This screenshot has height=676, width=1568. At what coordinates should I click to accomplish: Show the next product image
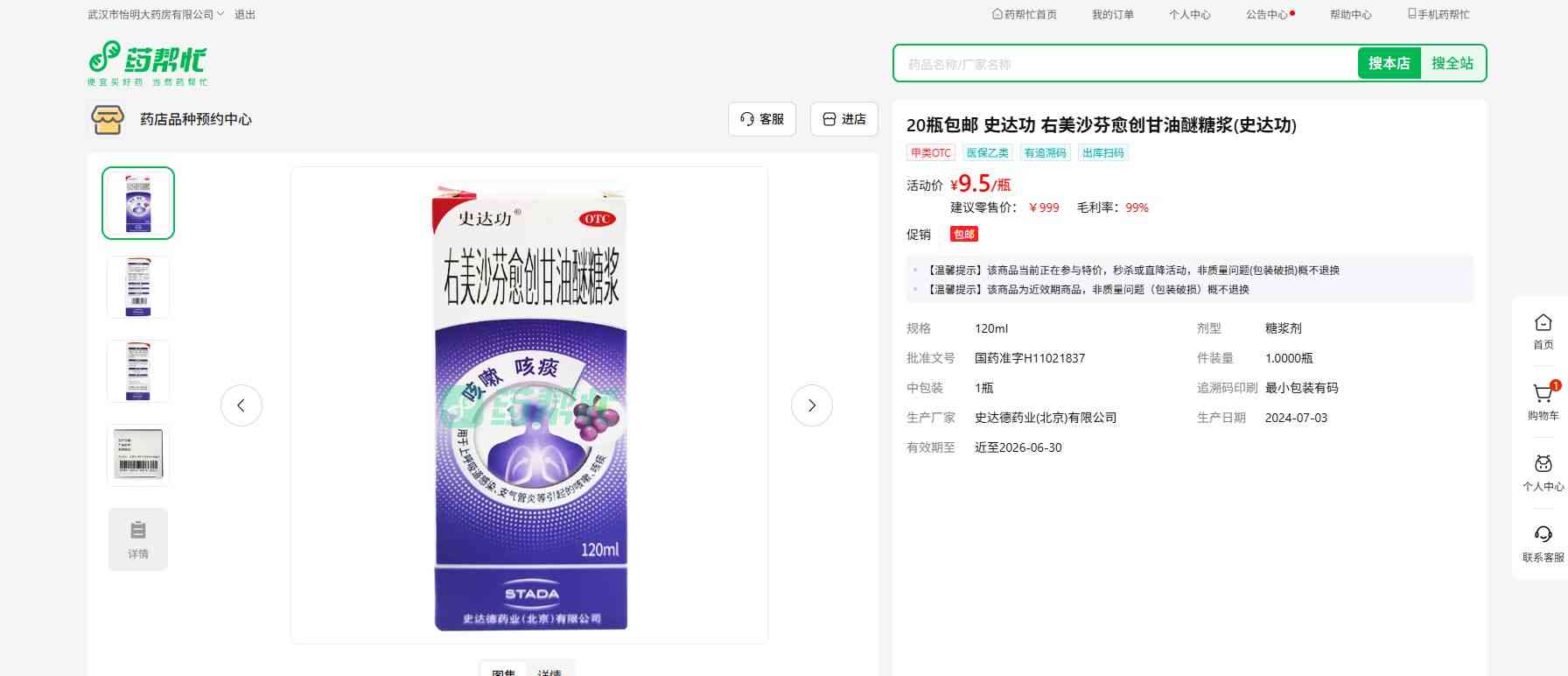[x=811, y=405]
